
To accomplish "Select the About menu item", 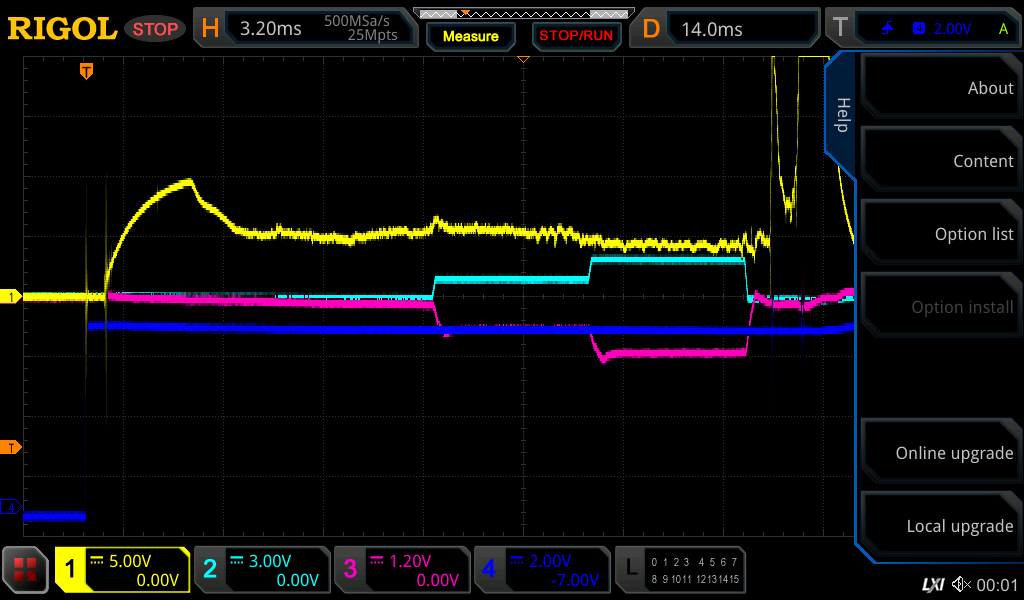I will pyautogui.click(x=941, y=88).
